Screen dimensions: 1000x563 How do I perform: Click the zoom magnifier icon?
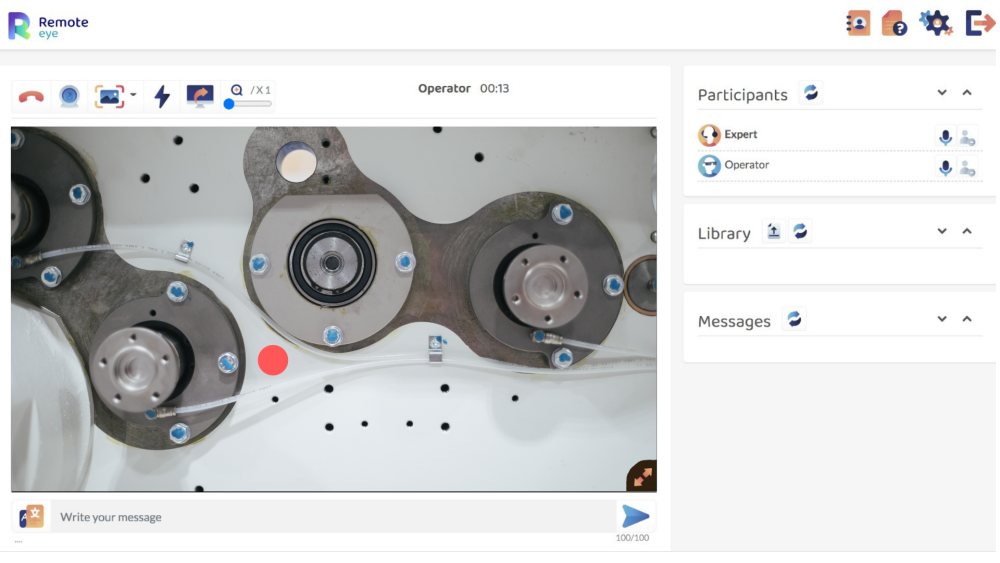pyautogui.click(x=237, y=90)
